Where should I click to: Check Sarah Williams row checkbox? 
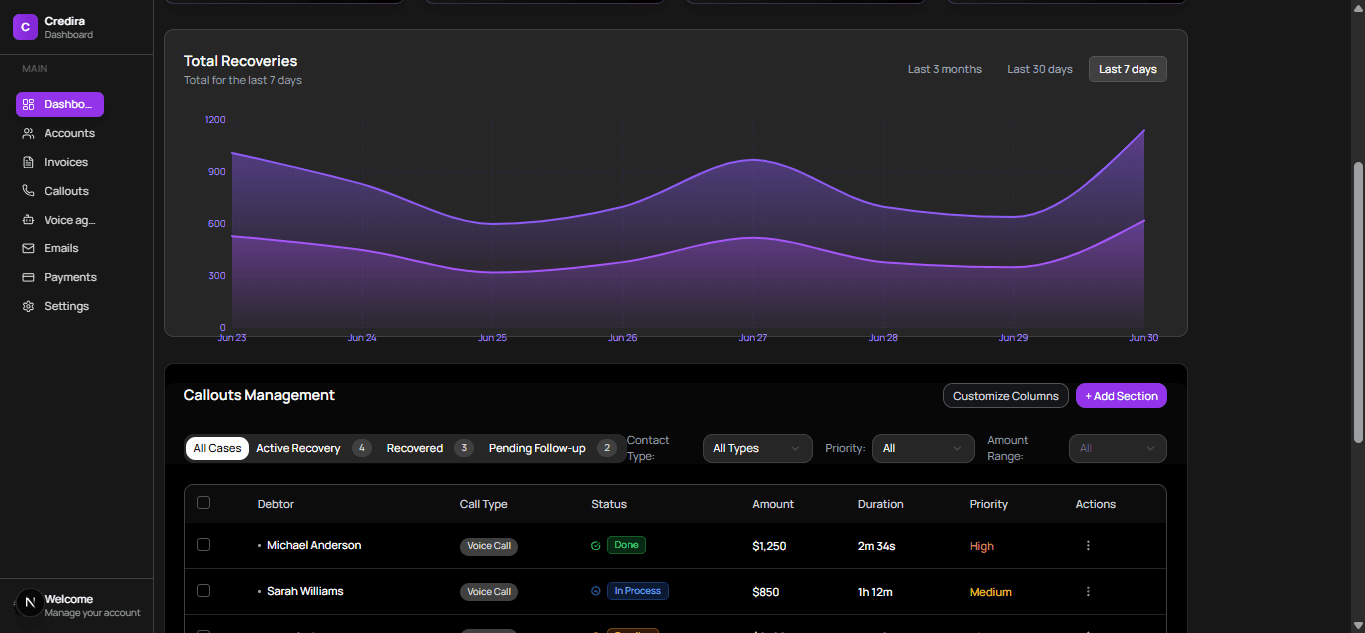point(204,591)
